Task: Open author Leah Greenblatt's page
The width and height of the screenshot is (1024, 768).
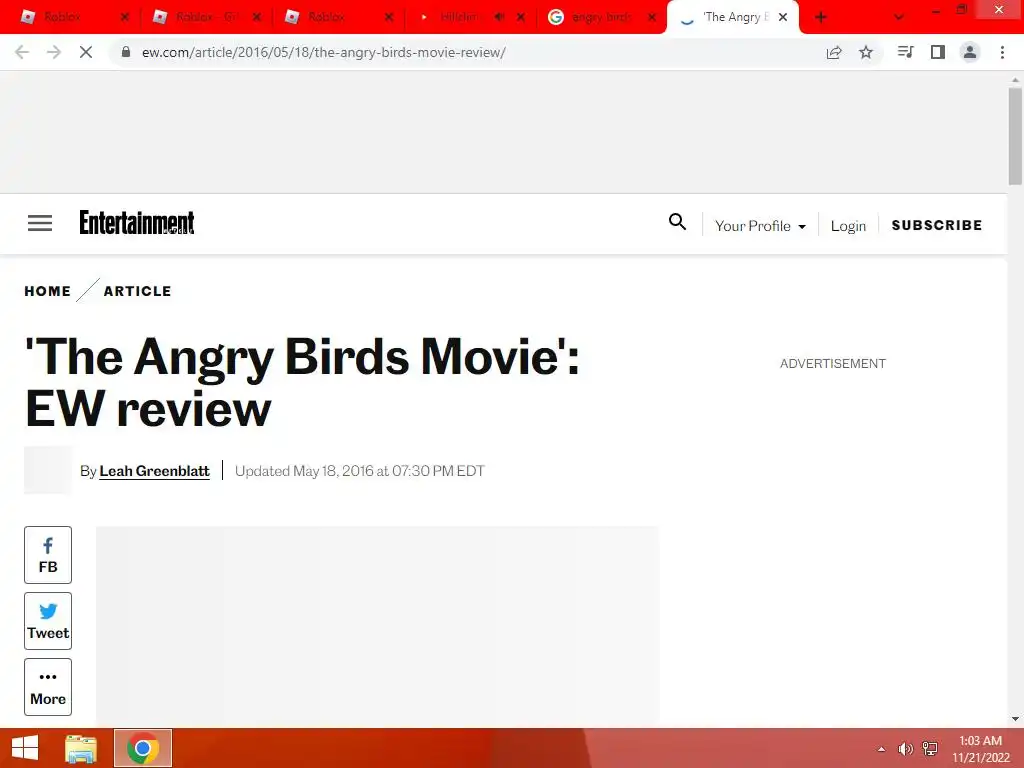Action: (x=154, y=471)
